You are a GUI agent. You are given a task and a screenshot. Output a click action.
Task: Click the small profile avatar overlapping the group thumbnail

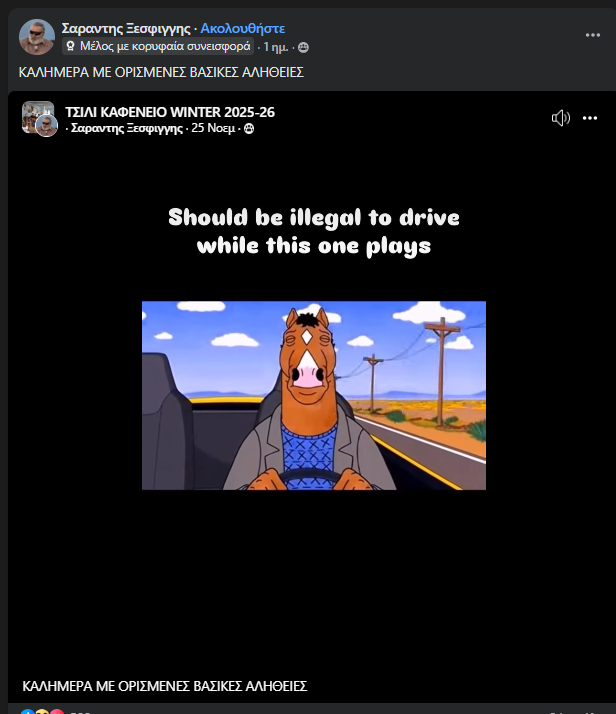(x=47, y=126)
